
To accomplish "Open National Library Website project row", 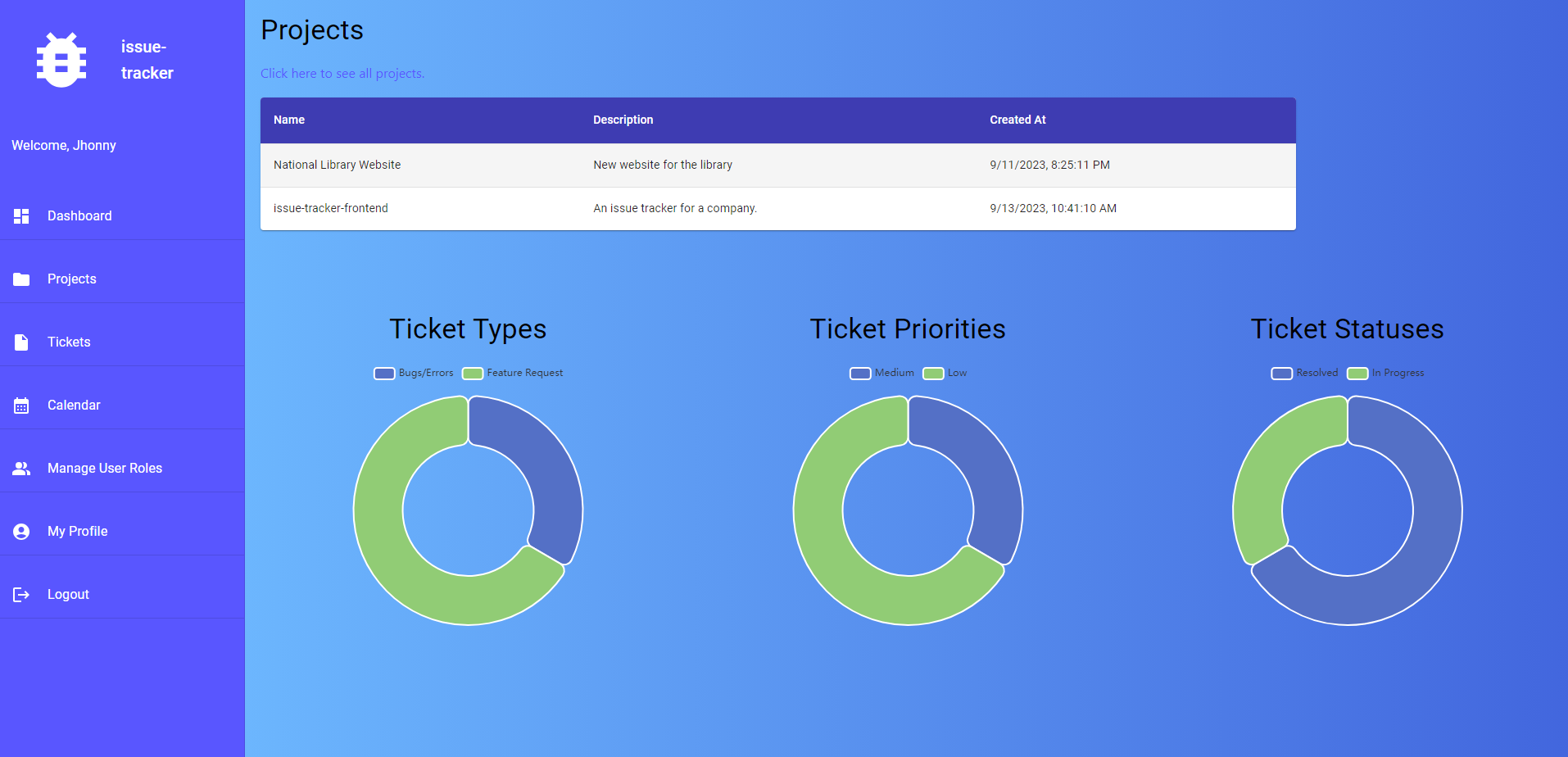I will tap(337, 165).
